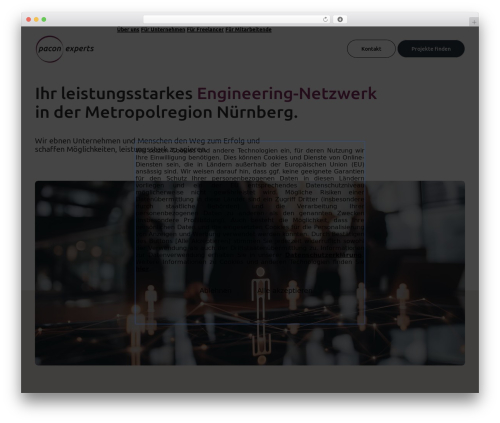This screenshot has width=500, height=423.
Task: Minimize the window with yellow button
Action: 36,19
